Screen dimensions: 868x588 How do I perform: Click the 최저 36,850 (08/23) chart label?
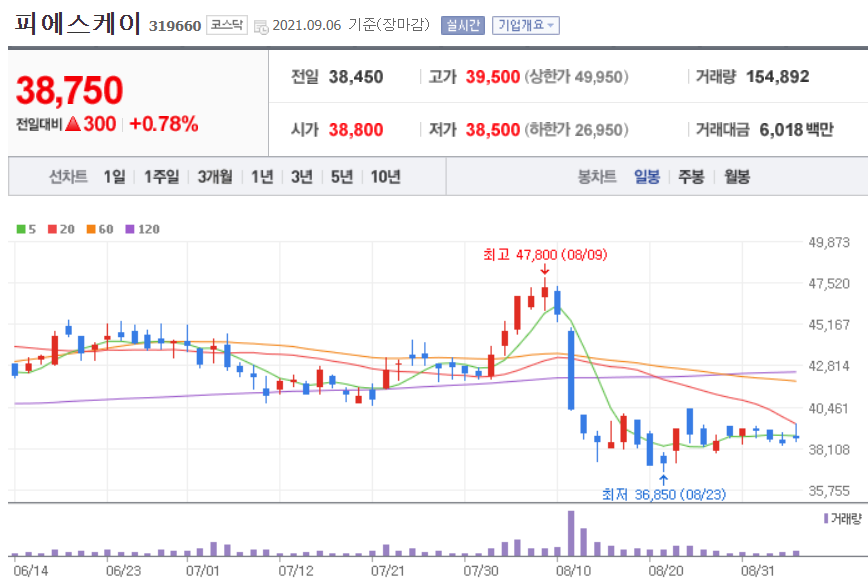[x=664, y=494]
